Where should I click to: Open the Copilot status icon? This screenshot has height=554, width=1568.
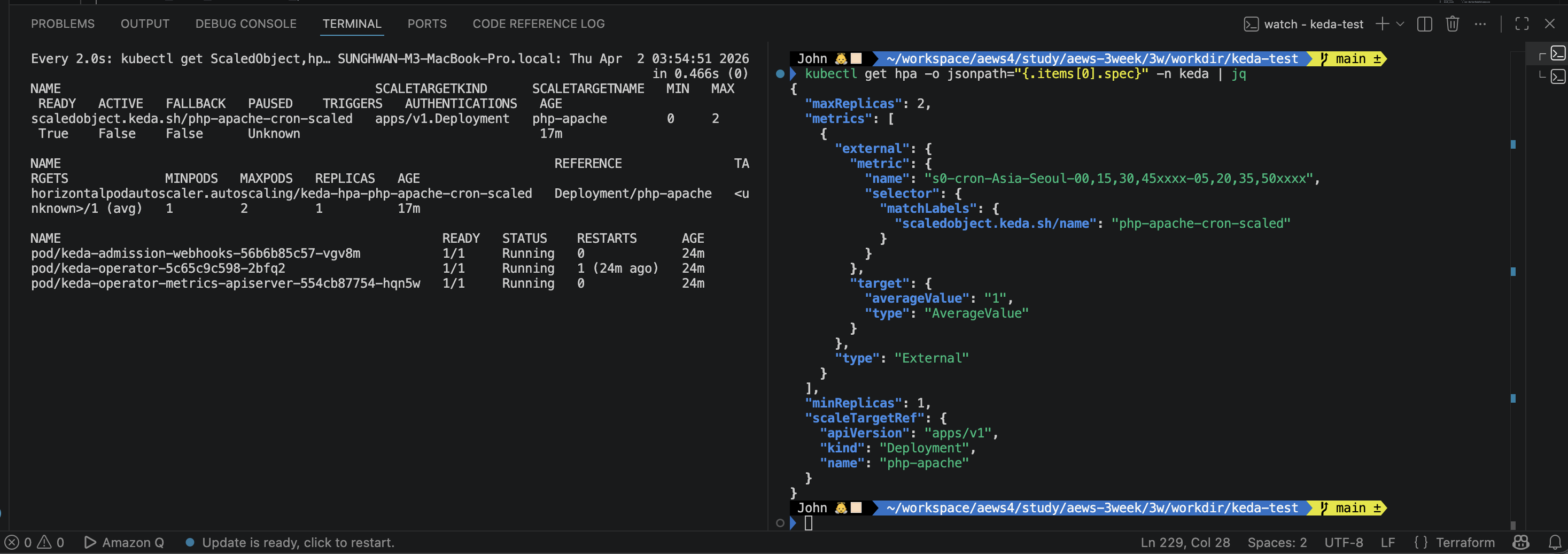click(x=1521, y=542)
